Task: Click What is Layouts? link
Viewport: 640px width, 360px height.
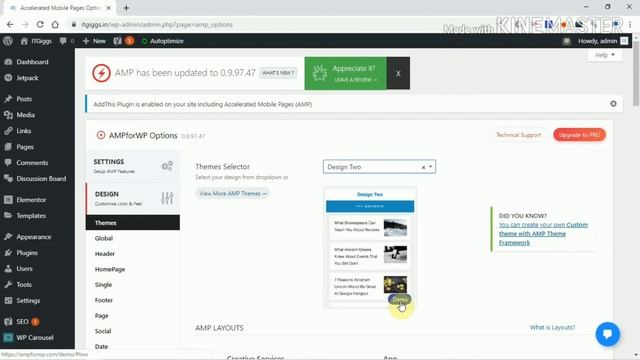Action: click(552, 327)
